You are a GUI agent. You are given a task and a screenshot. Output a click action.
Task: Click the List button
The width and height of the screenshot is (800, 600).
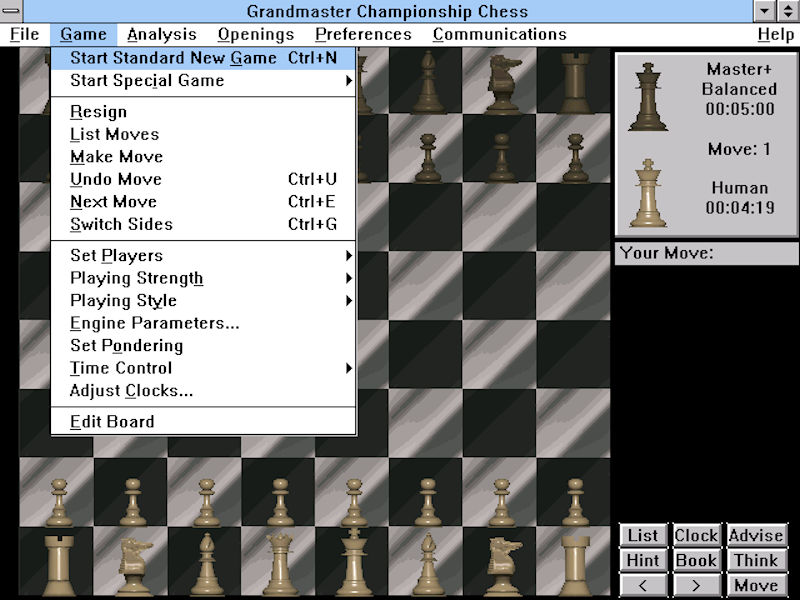[x=643, y=535]
